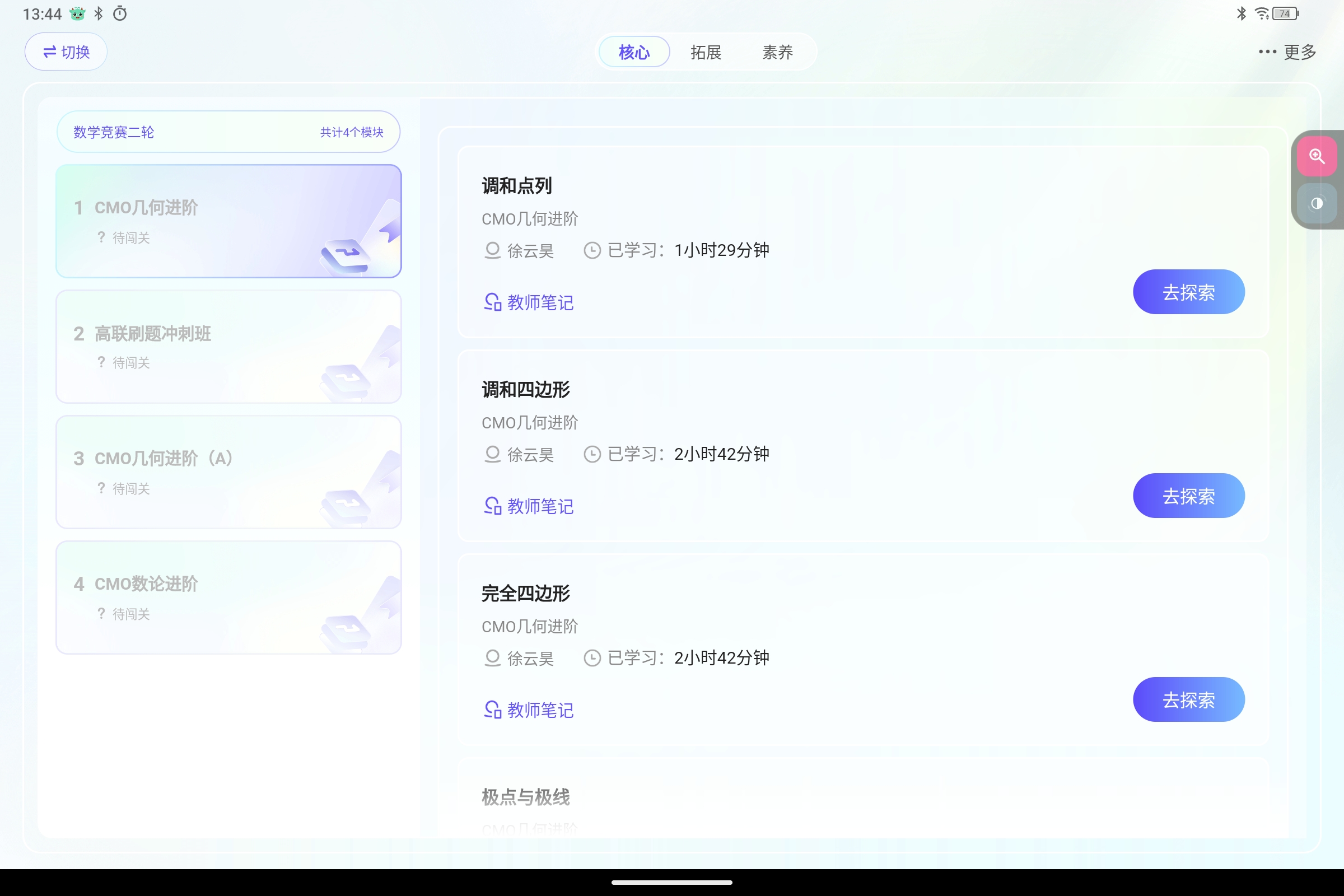Screen dimensions: 1344x896
Task: Click the 完全四边形 lesson title
Action: click(x=526, y=594)
